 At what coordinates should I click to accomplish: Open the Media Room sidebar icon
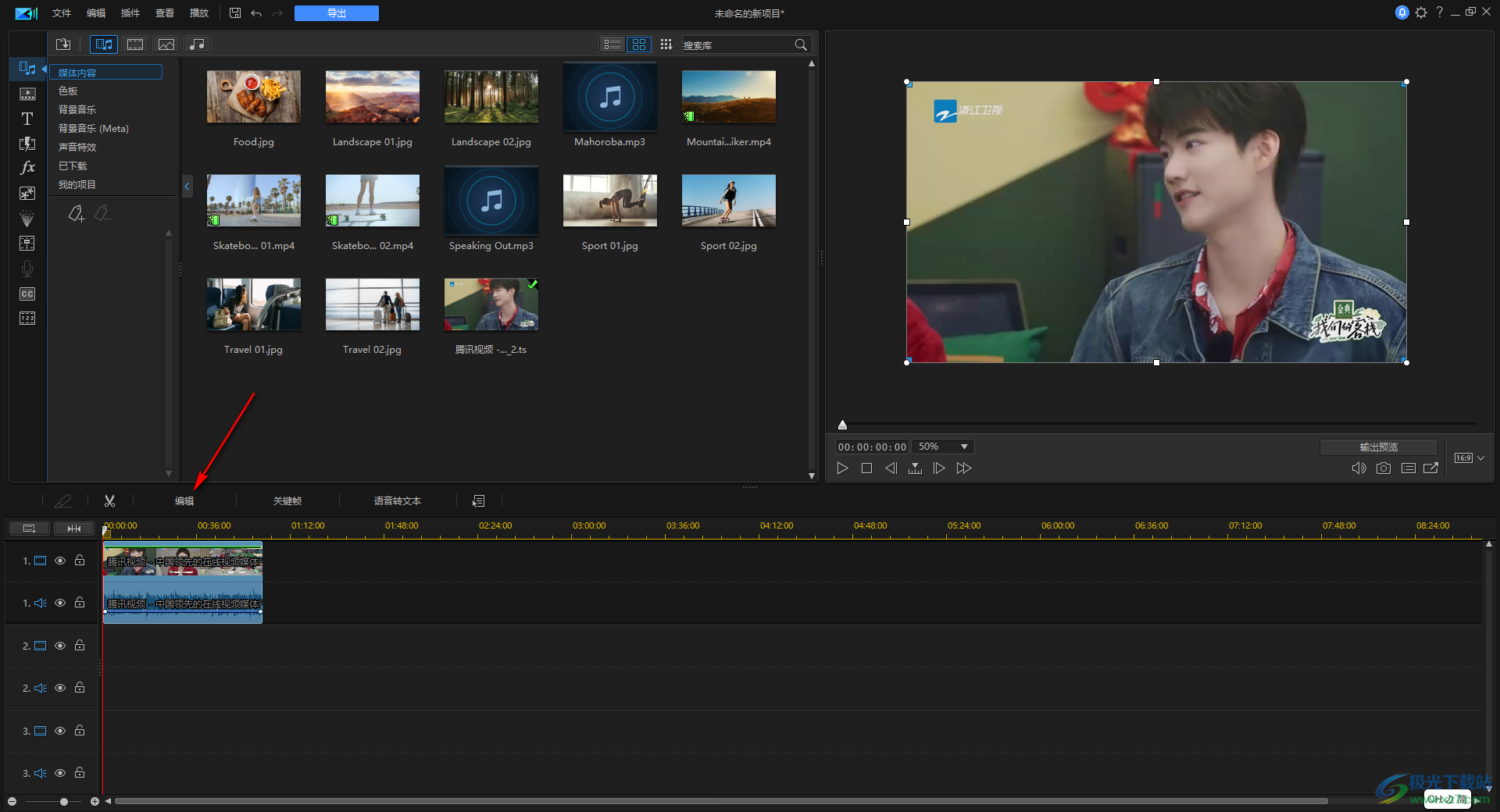[27, 69]
